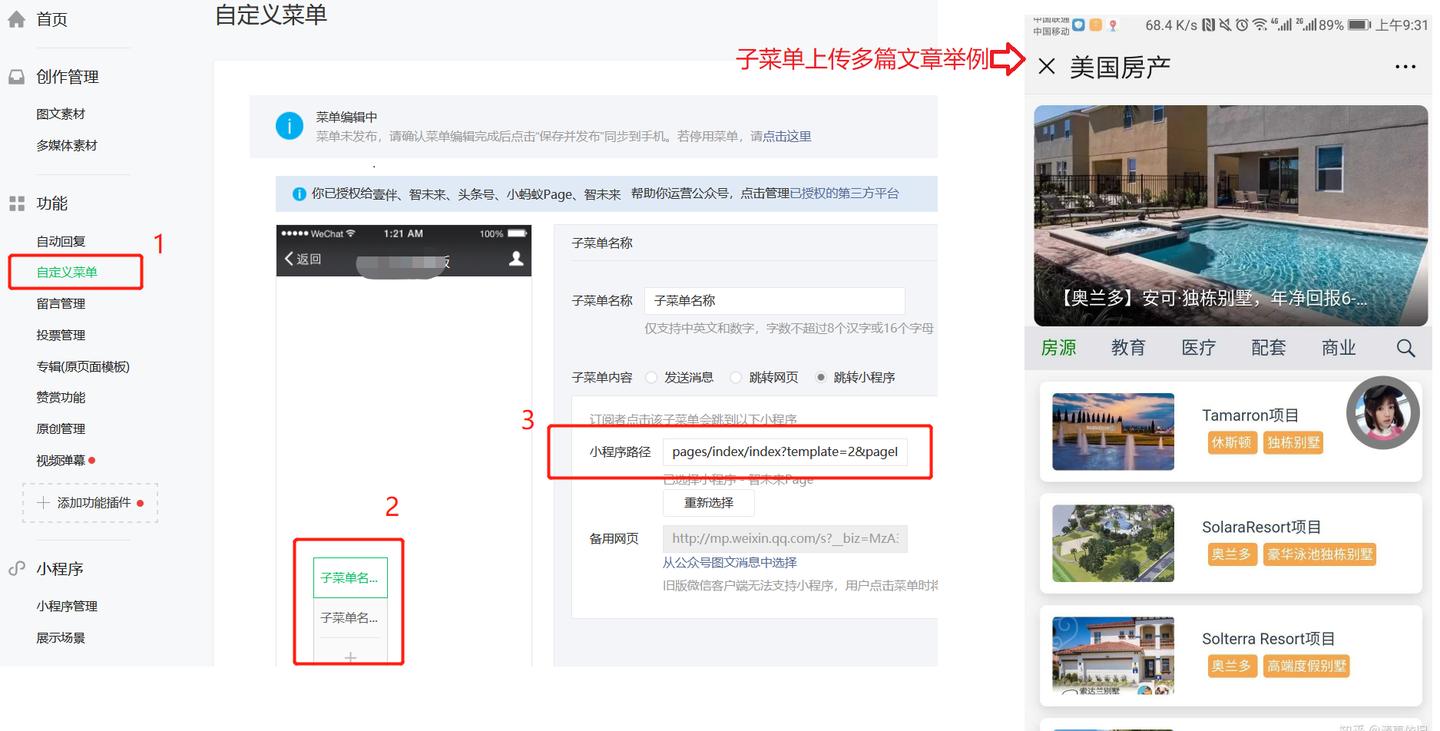1440x731 pixels.
Task: Tap the SolaraResort项目 thumbnail
Action: (1113, 543)
